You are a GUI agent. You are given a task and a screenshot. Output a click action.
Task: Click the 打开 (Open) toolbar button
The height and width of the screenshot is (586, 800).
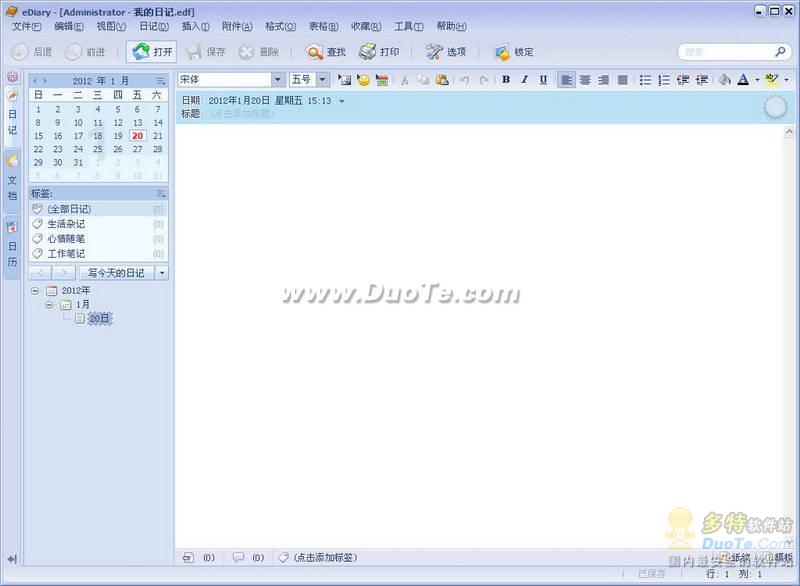(152, 52)
